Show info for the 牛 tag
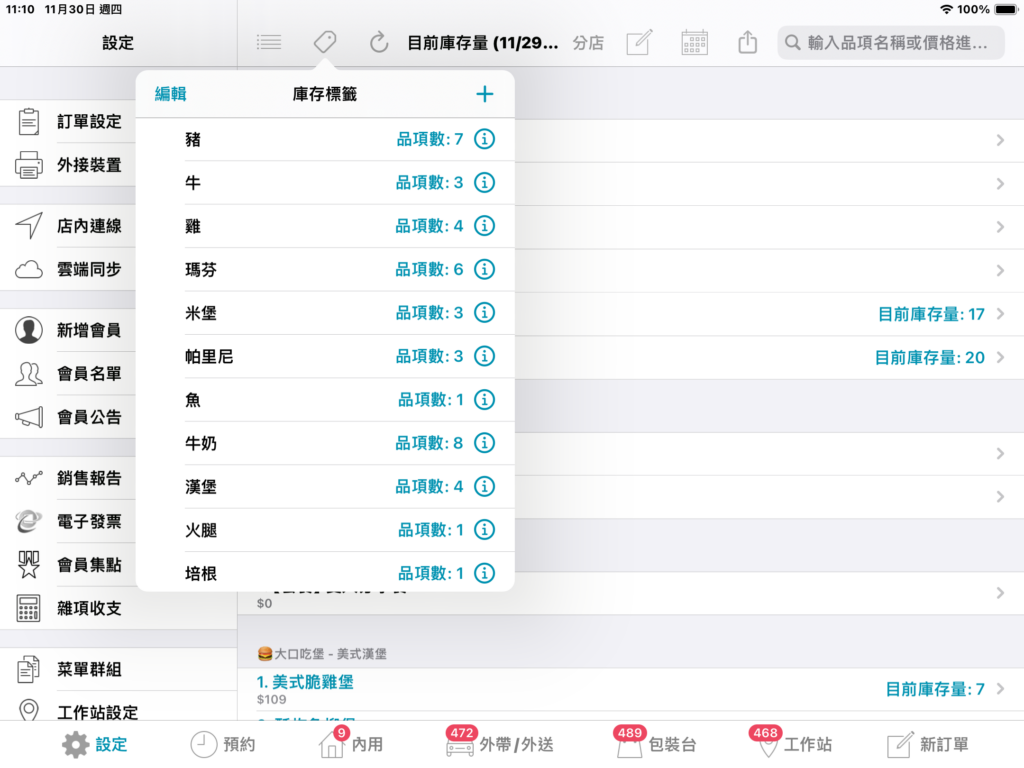Image resolution: width=1024 pixels, height=768 pixels. [x=485, y=182]
